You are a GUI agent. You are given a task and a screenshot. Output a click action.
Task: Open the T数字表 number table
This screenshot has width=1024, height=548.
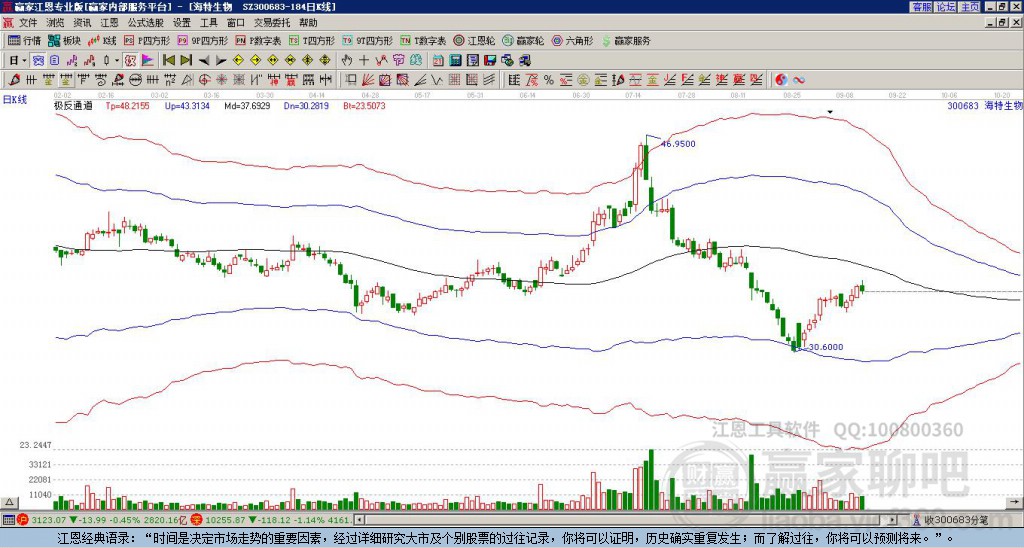coord(423,40)
